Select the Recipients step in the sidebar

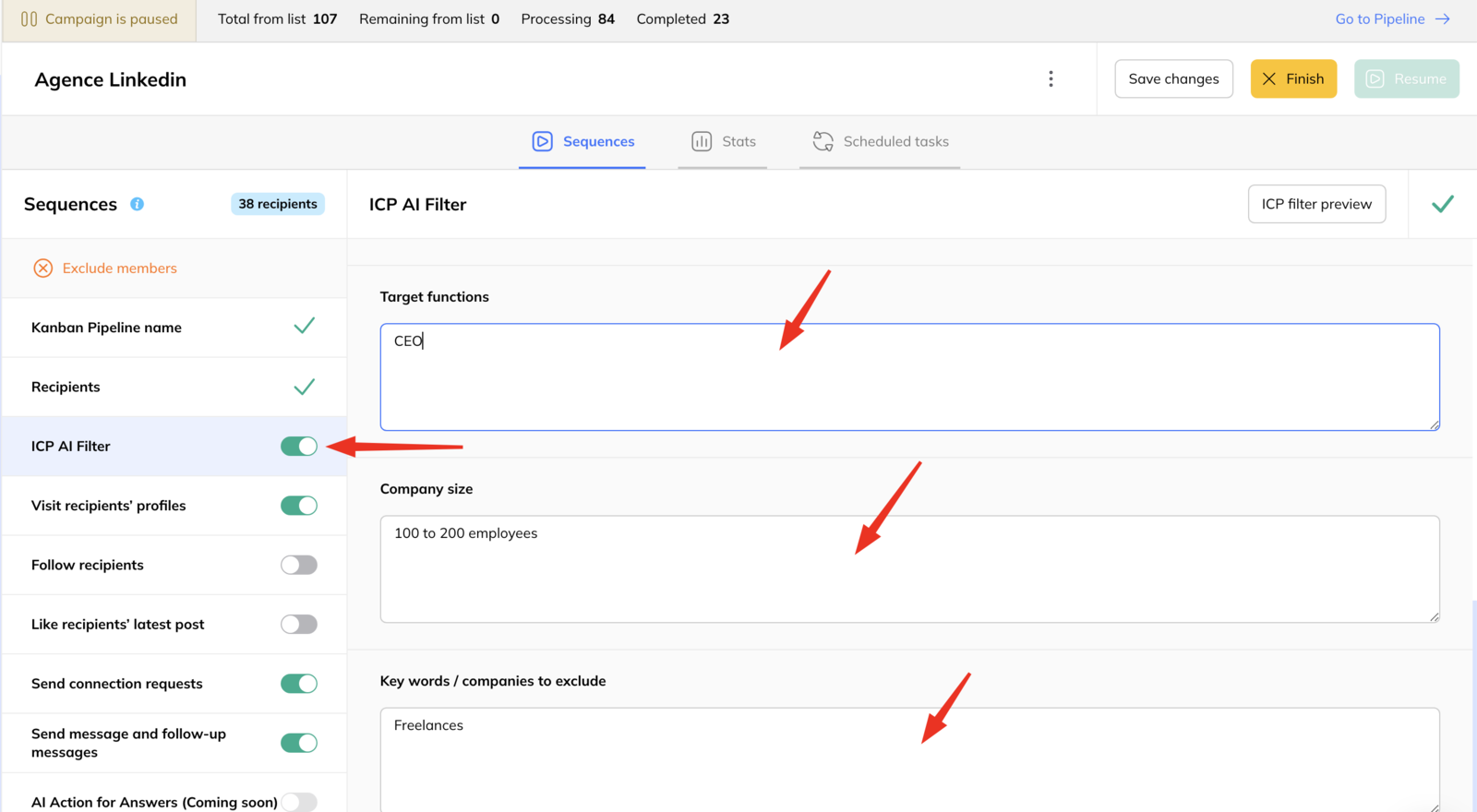(174, 387)
